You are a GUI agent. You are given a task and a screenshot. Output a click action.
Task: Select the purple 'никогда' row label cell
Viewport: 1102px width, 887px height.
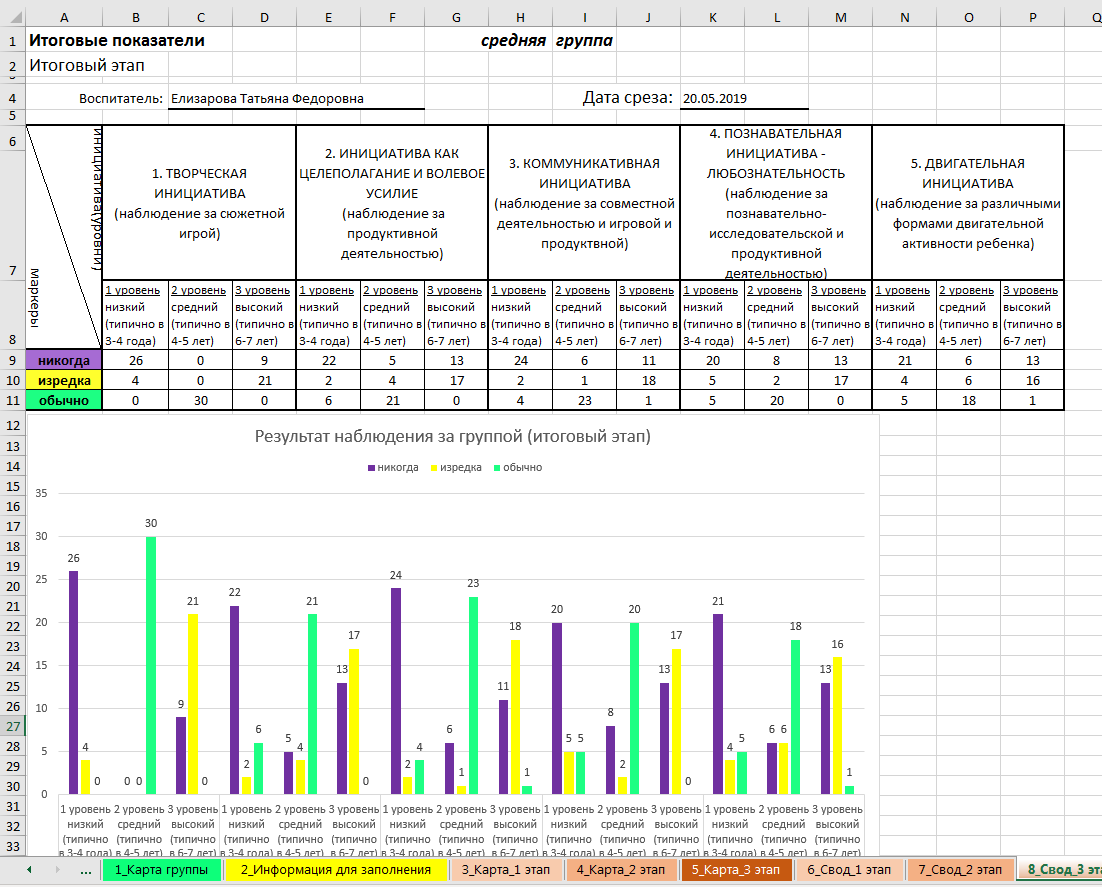pyautogui.click(x=64, y=361)
